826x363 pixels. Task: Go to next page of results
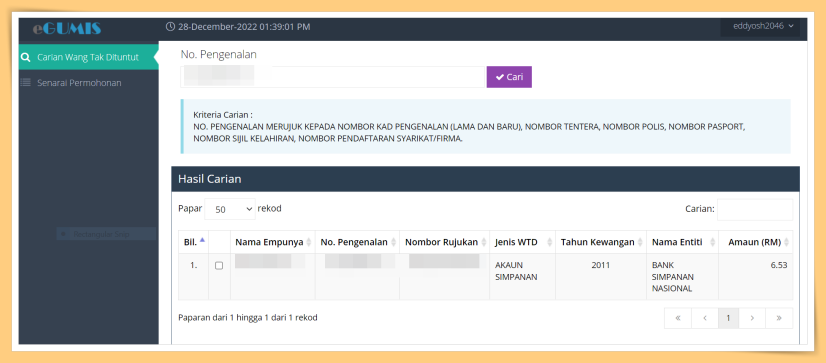click(x=752, y=318)
